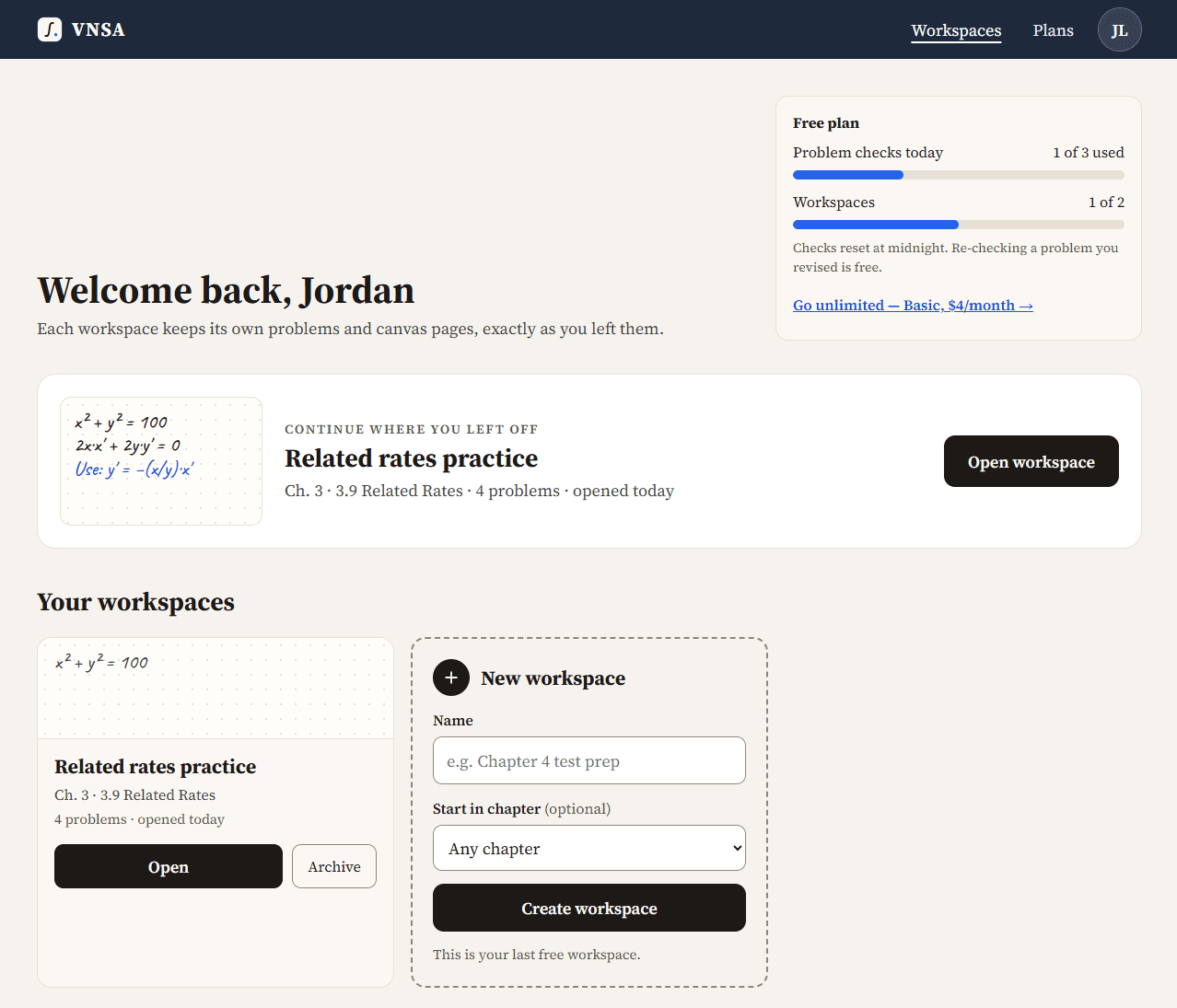Click the canvas preview on the workspace card

216,689
